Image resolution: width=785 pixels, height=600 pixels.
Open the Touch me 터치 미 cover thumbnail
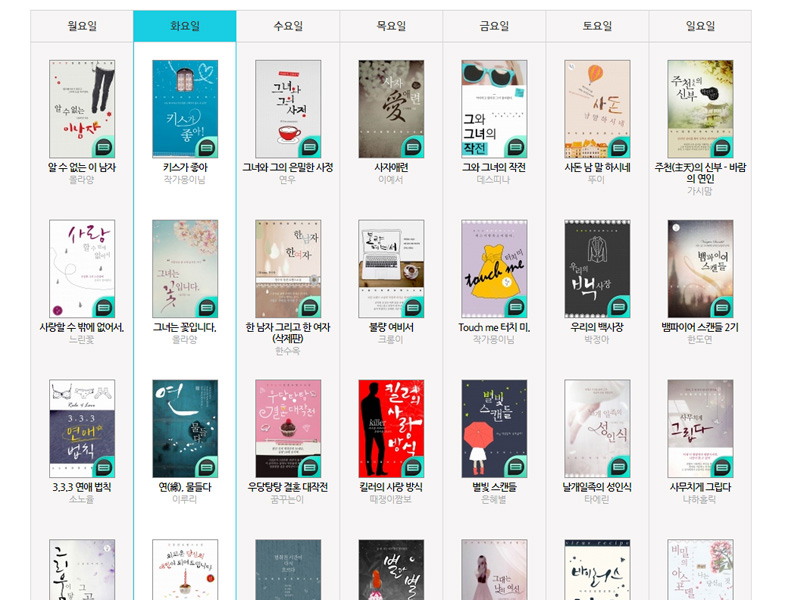pos(494,268)
